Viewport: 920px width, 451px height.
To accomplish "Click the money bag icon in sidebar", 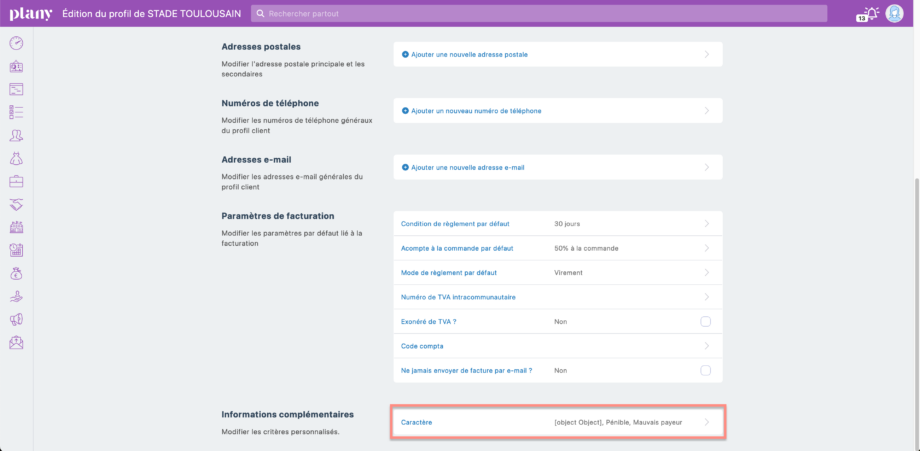I will pyautogui.click(x=16, y=273).
